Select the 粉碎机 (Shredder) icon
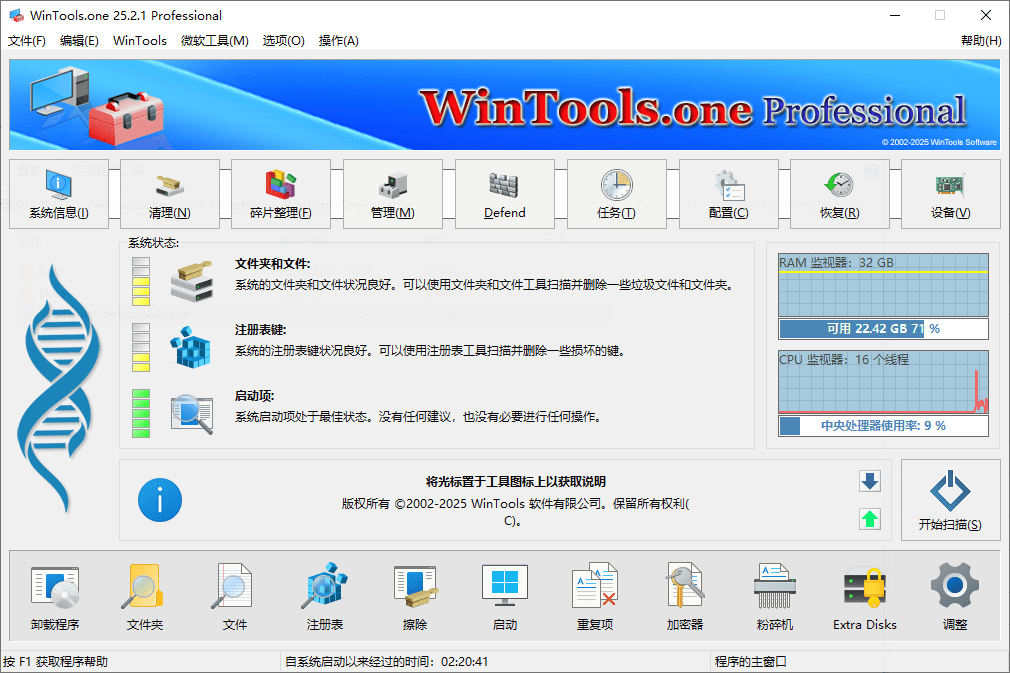Viewport: 1010px width, 673px height. coord(773,596)
